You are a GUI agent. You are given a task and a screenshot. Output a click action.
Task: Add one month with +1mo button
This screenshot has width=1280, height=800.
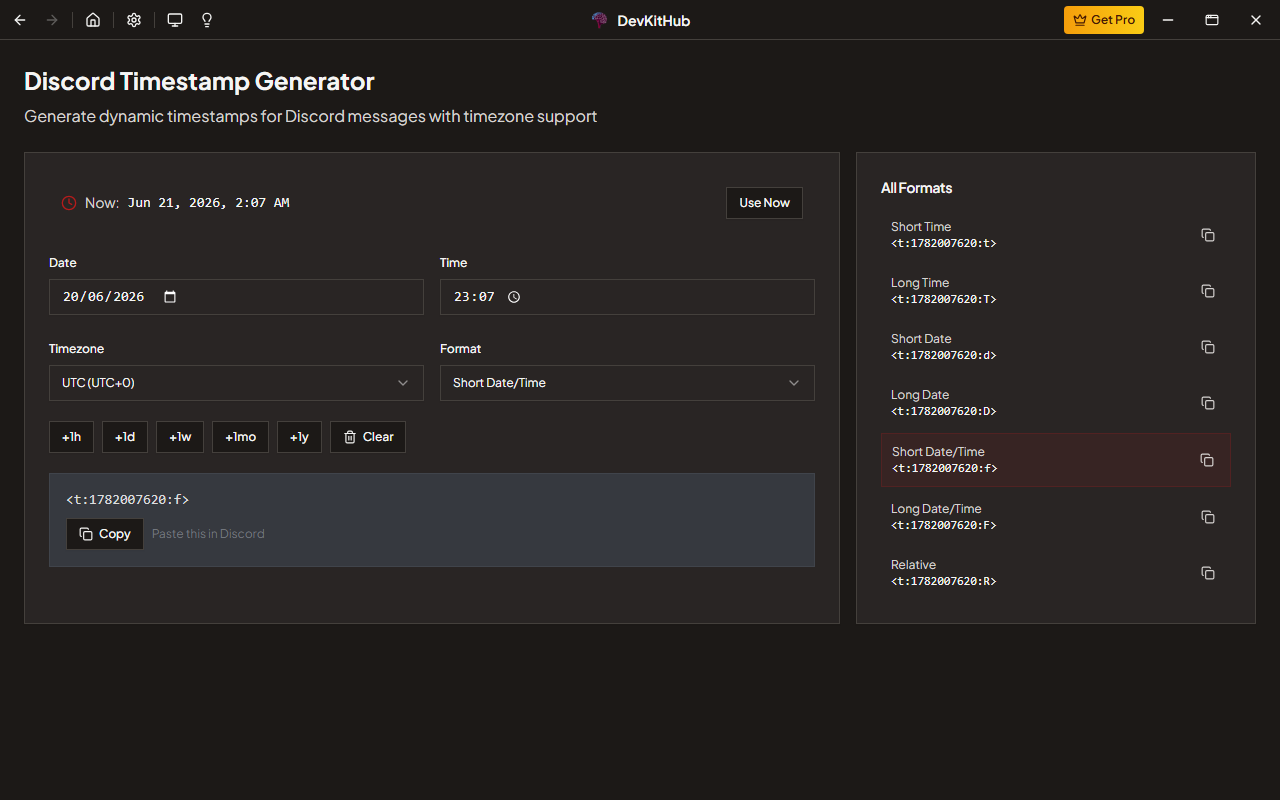240,437
